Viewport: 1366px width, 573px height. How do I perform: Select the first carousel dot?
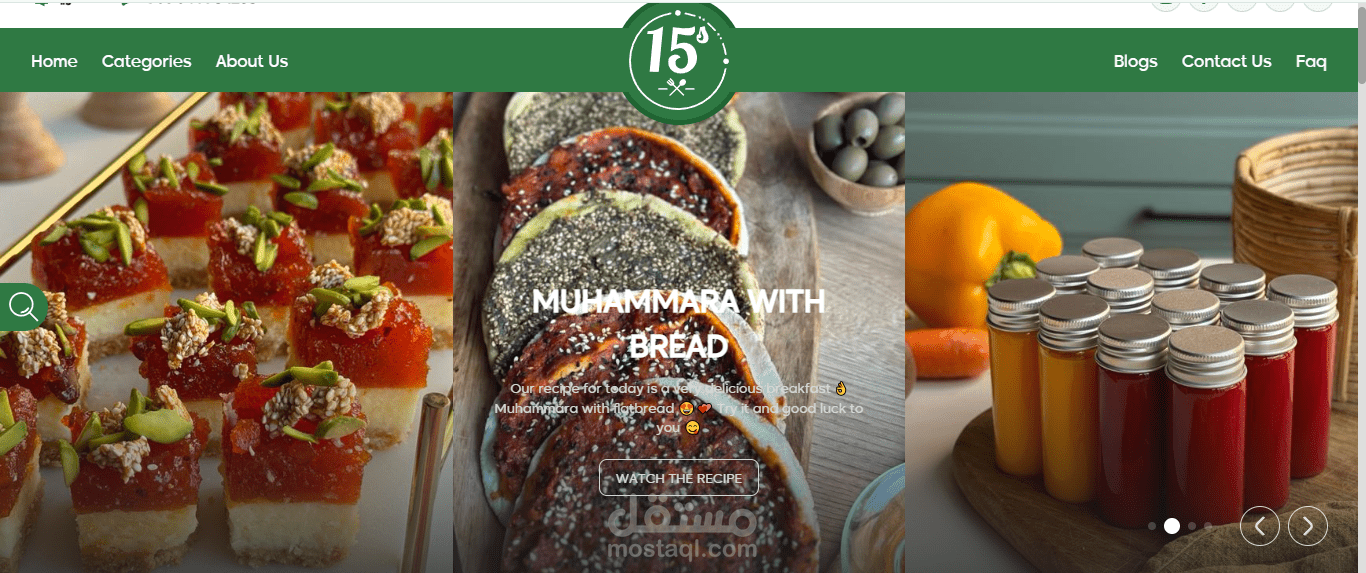click(x=1152, y=526)
